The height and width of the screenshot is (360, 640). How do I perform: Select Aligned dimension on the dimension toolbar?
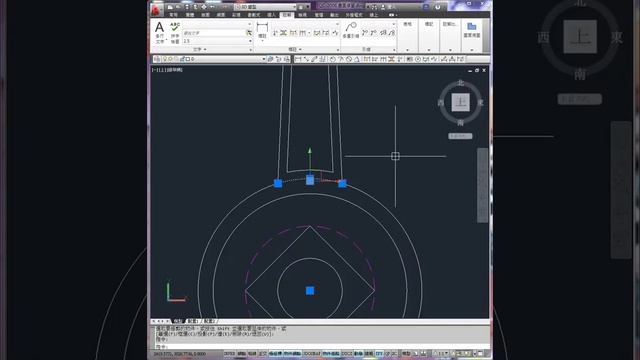pos(306,59)
